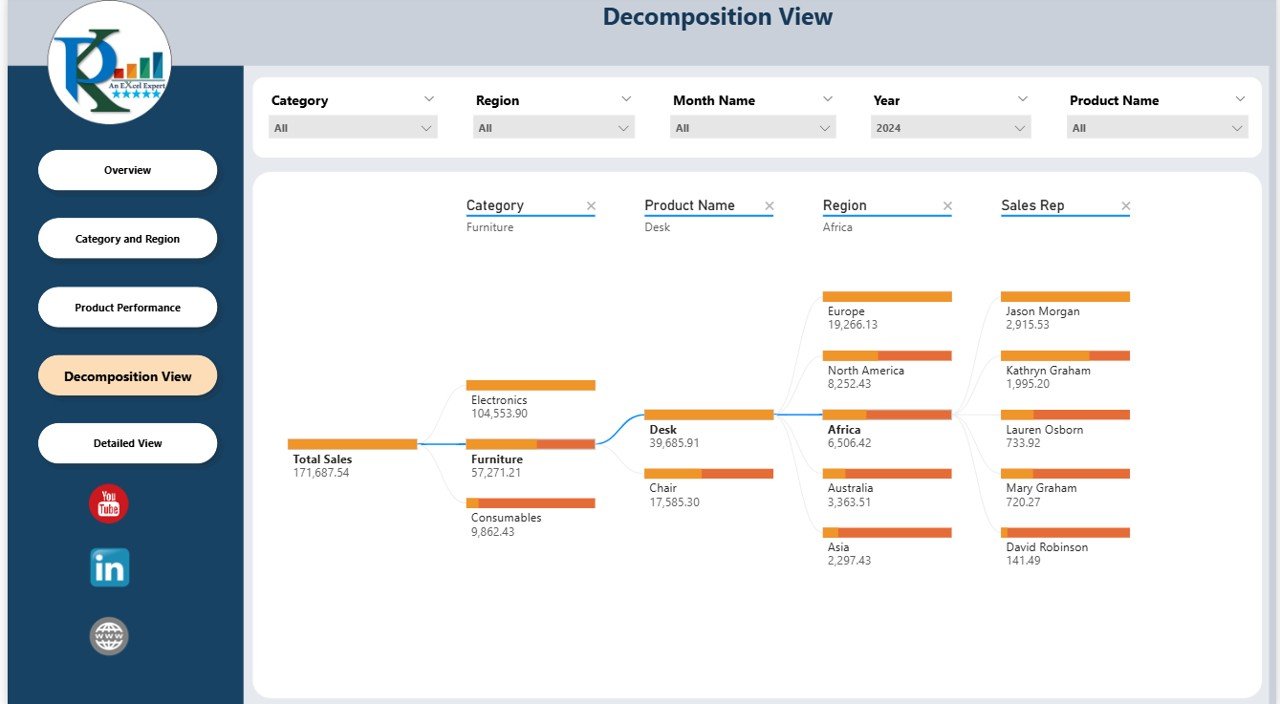
Task: Open the Category slicer dropdown showing All
Action: click(353, 128)
